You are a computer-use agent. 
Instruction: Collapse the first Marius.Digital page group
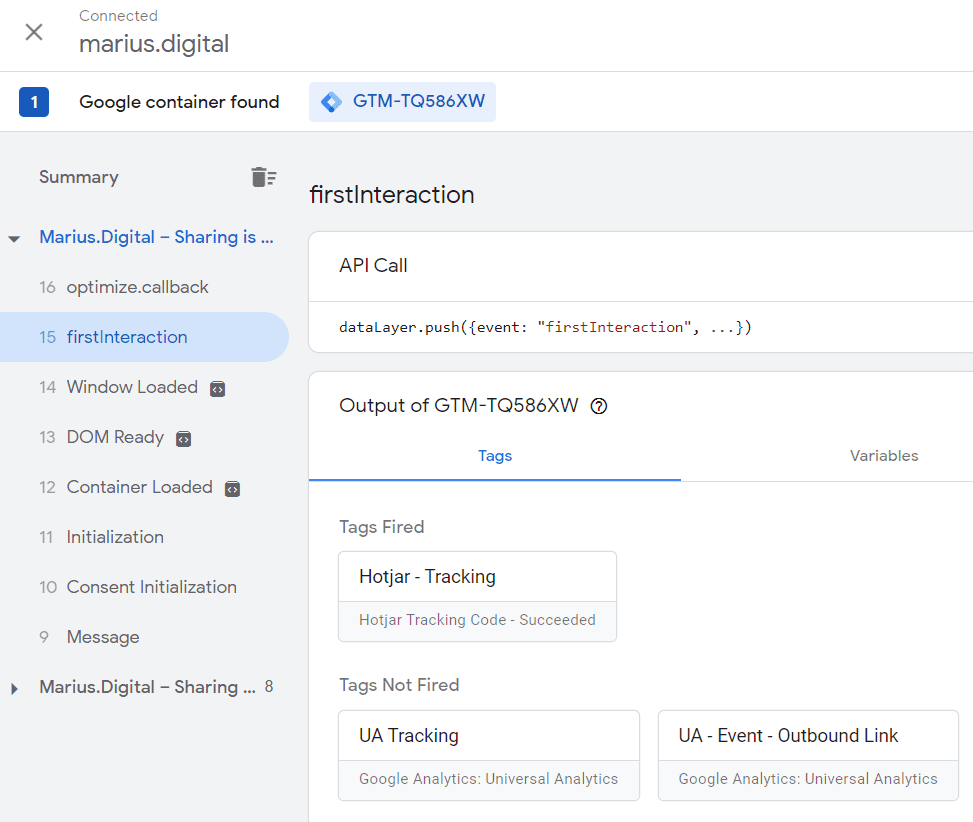point(14,238)
